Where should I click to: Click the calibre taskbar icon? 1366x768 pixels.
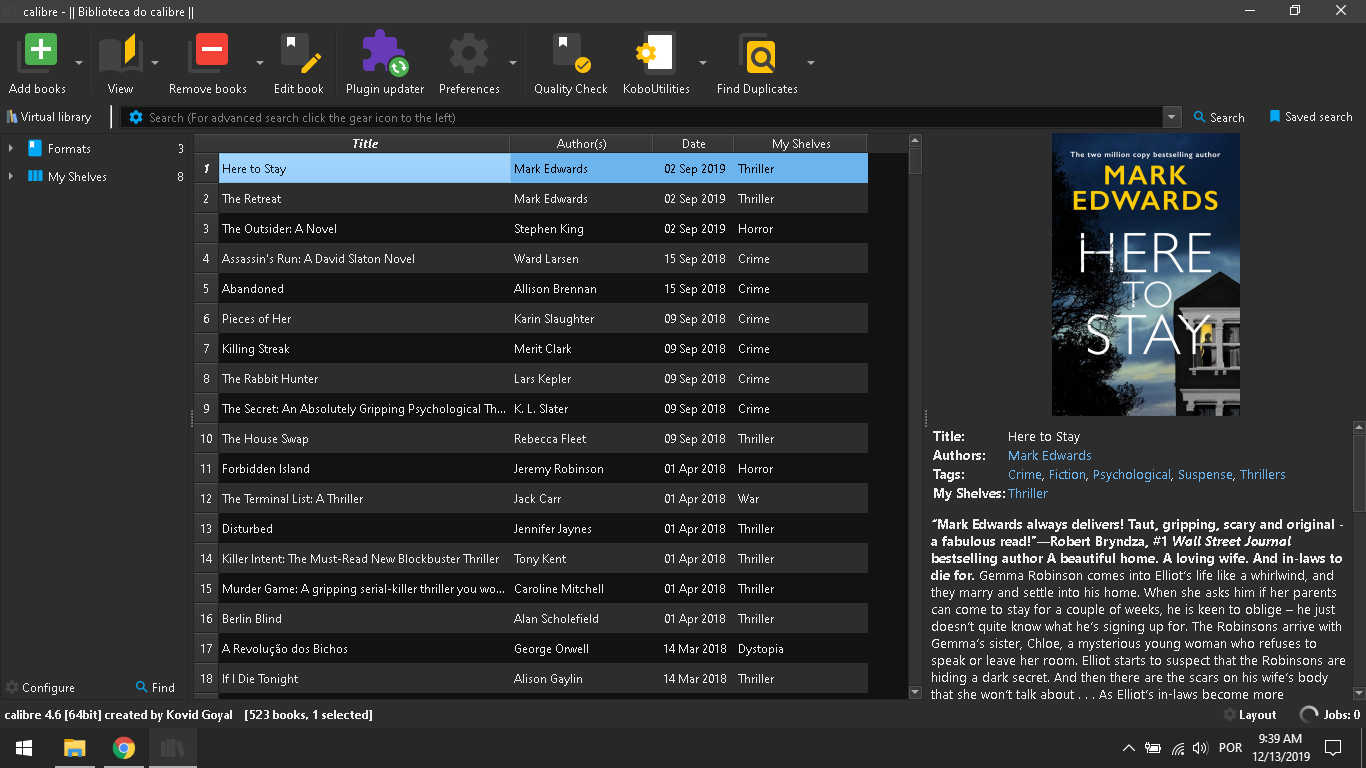point(173,747)
